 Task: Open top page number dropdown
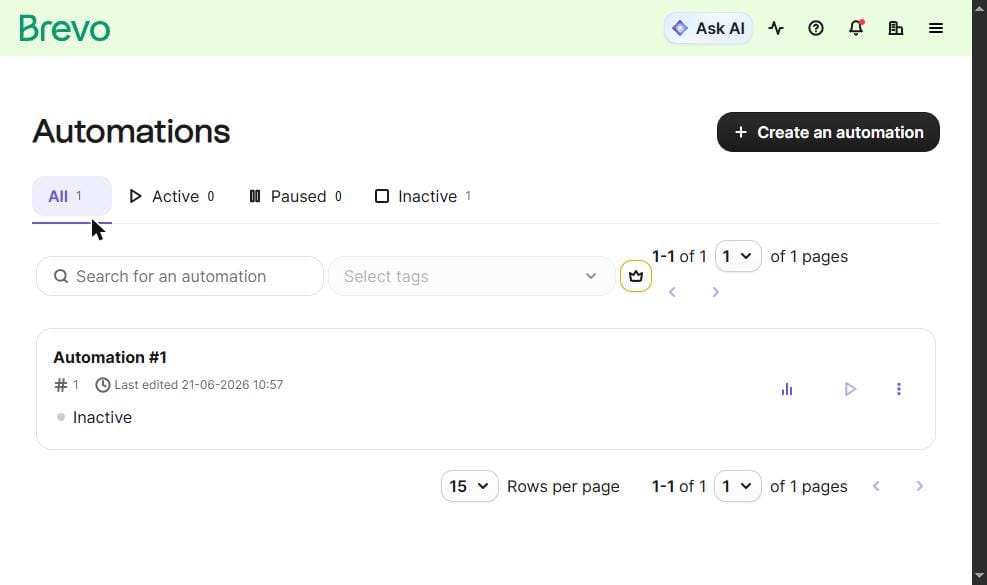(x=738, y=256)
